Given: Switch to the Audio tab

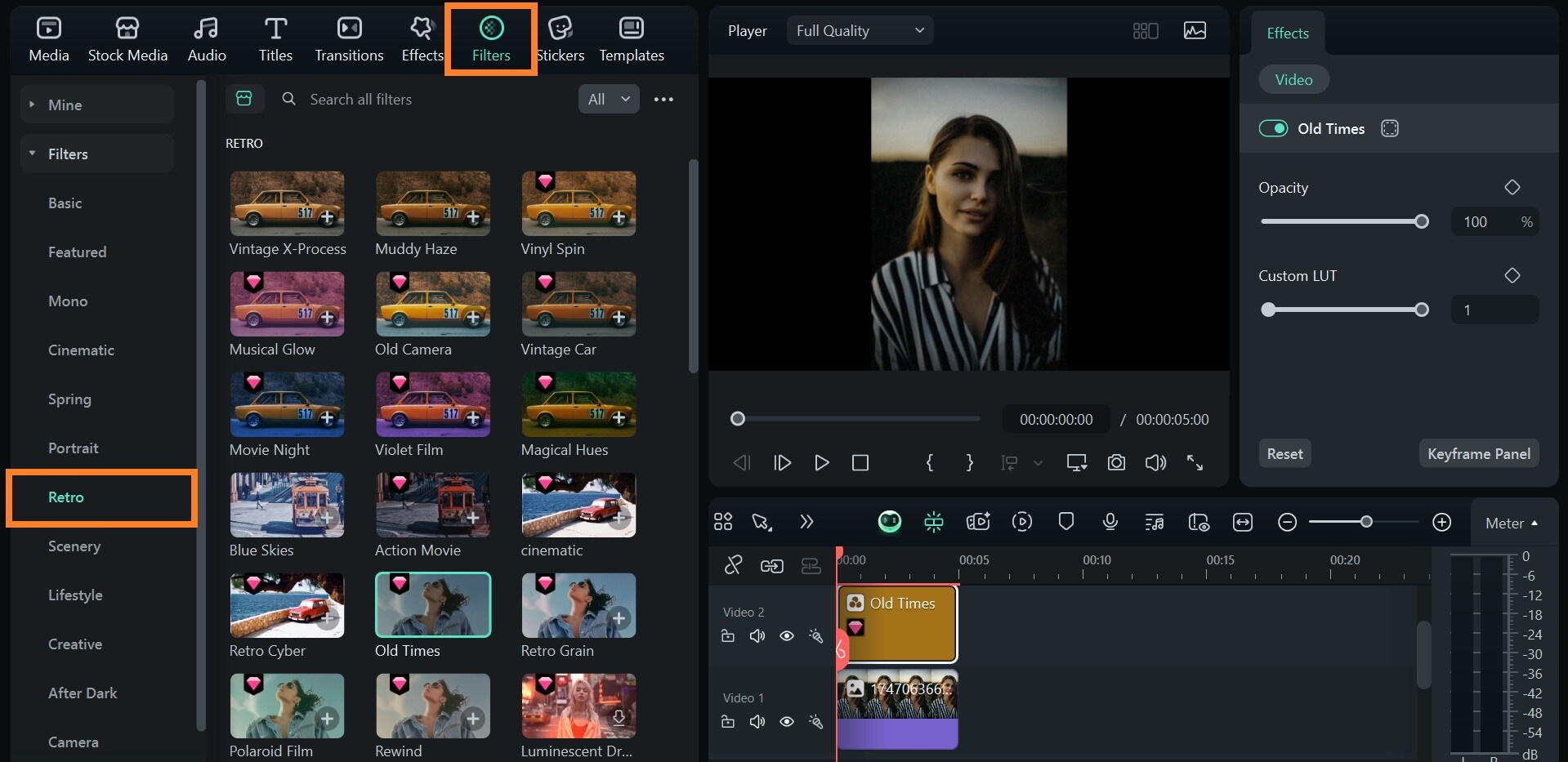Looking at the screenshot, I should [207, 39].
